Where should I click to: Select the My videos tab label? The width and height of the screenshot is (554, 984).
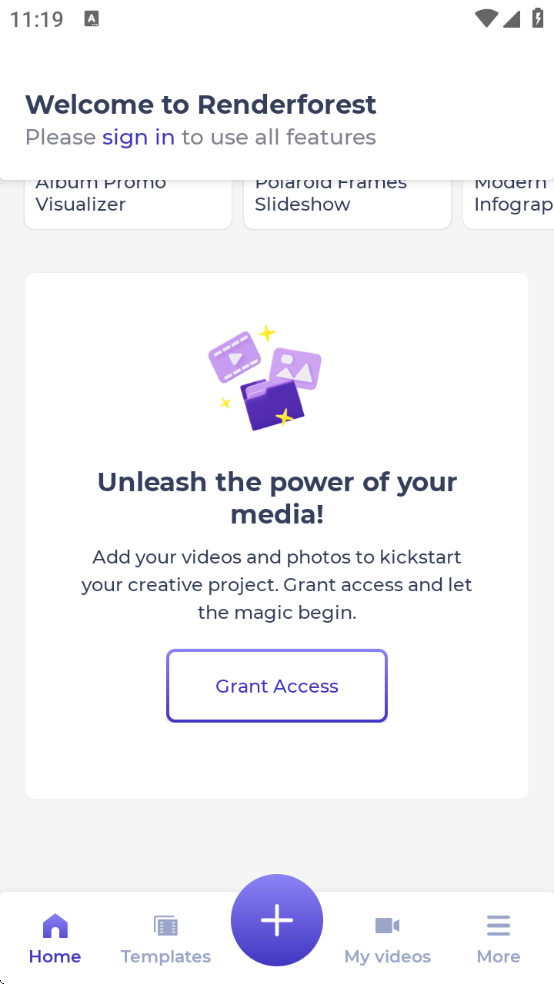point(387,956)
